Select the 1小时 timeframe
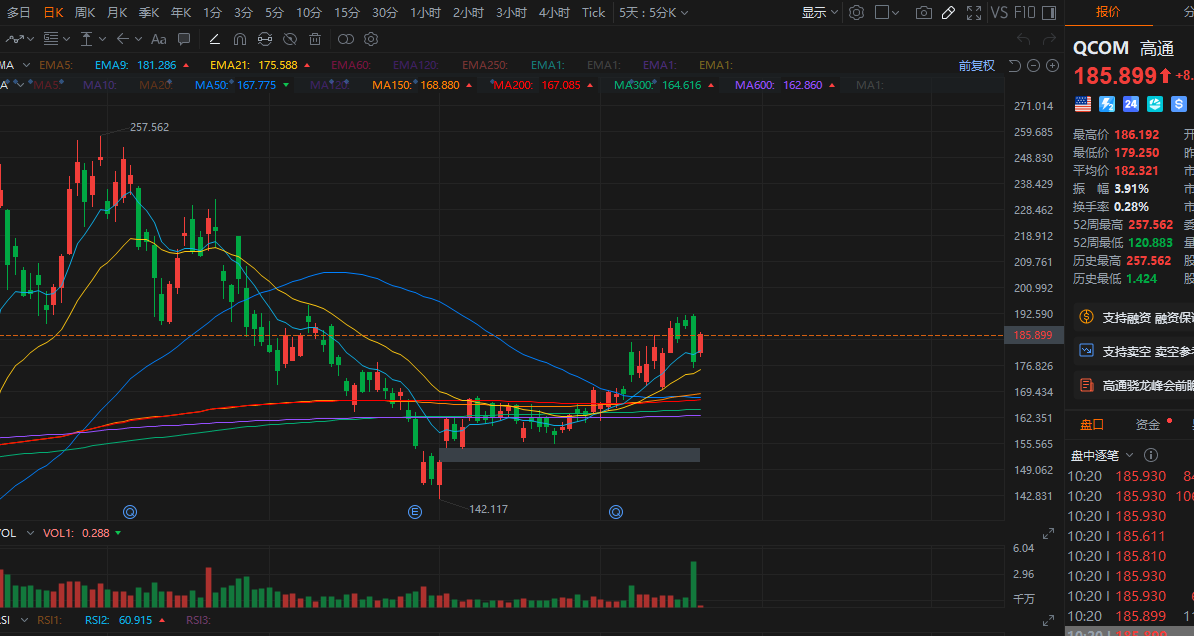1194x636 pixels. click(425, 12)
